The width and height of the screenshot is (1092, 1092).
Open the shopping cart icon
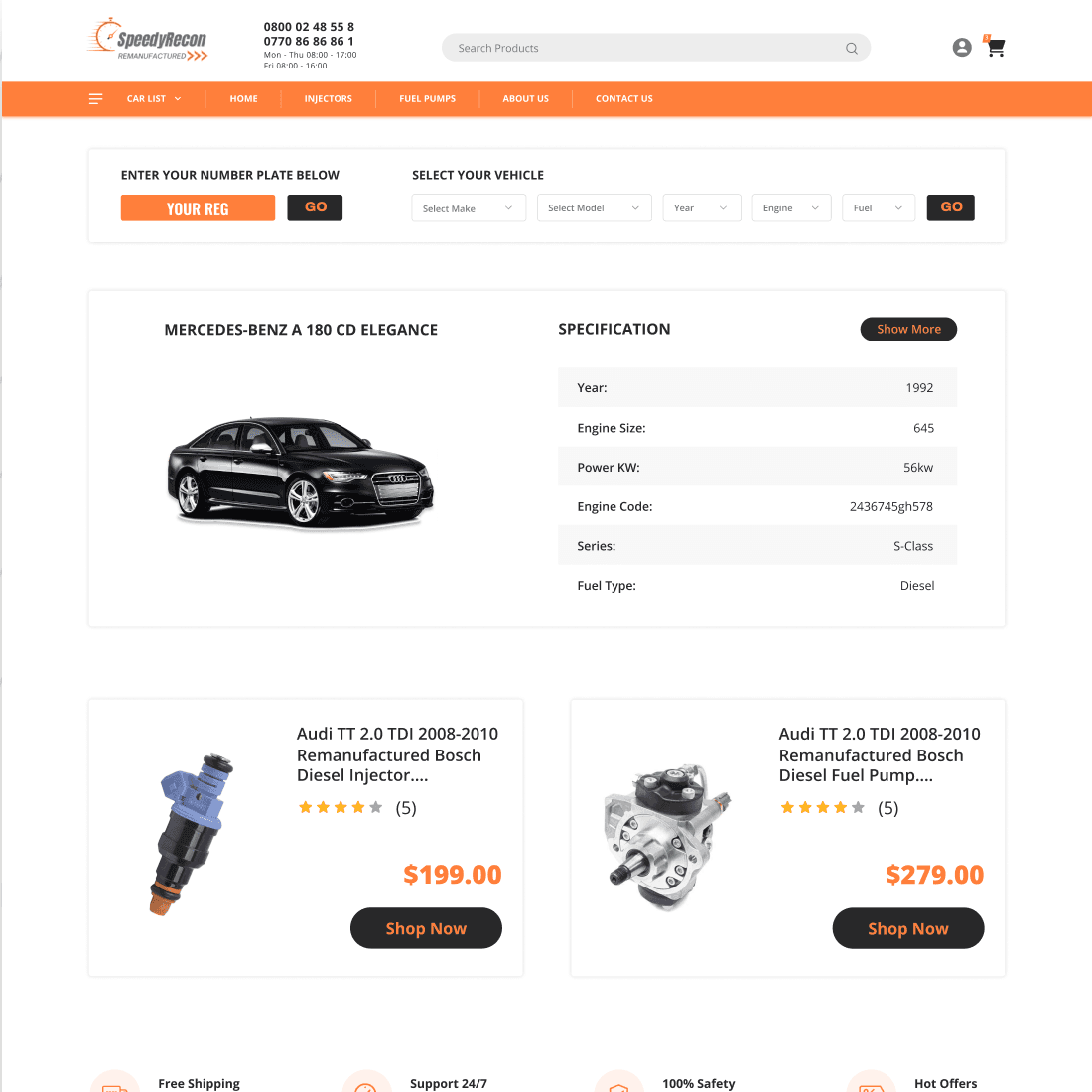[x=995, y=46]
